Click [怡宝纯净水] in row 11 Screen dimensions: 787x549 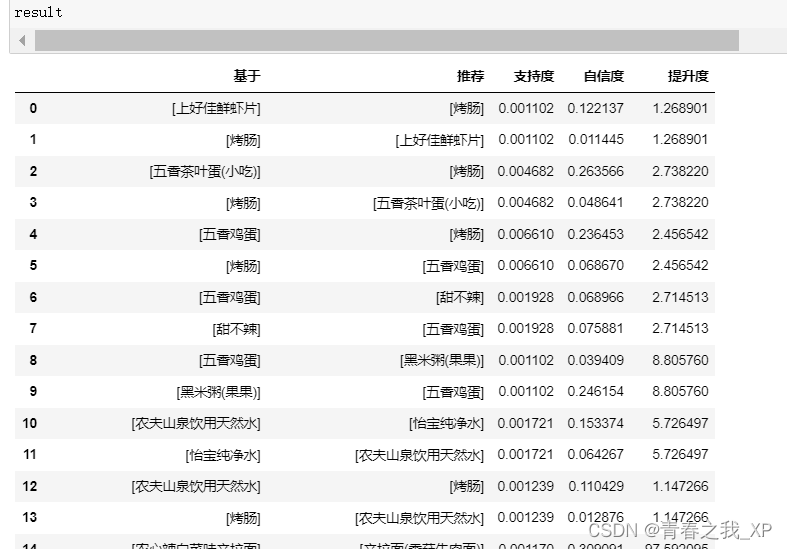tap(223, 455)
